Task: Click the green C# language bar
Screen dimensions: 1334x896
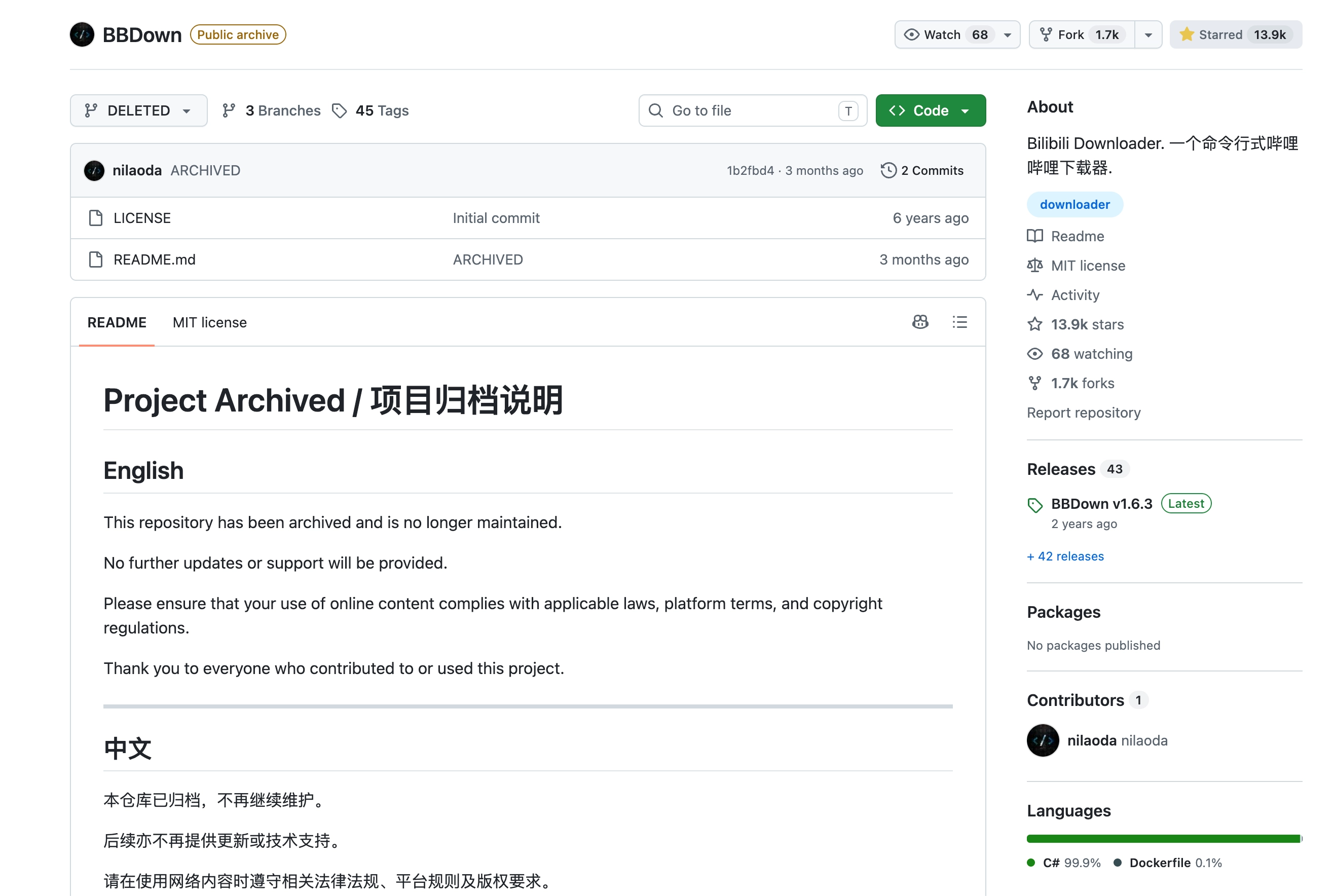Action: (x=1163, y=839)
